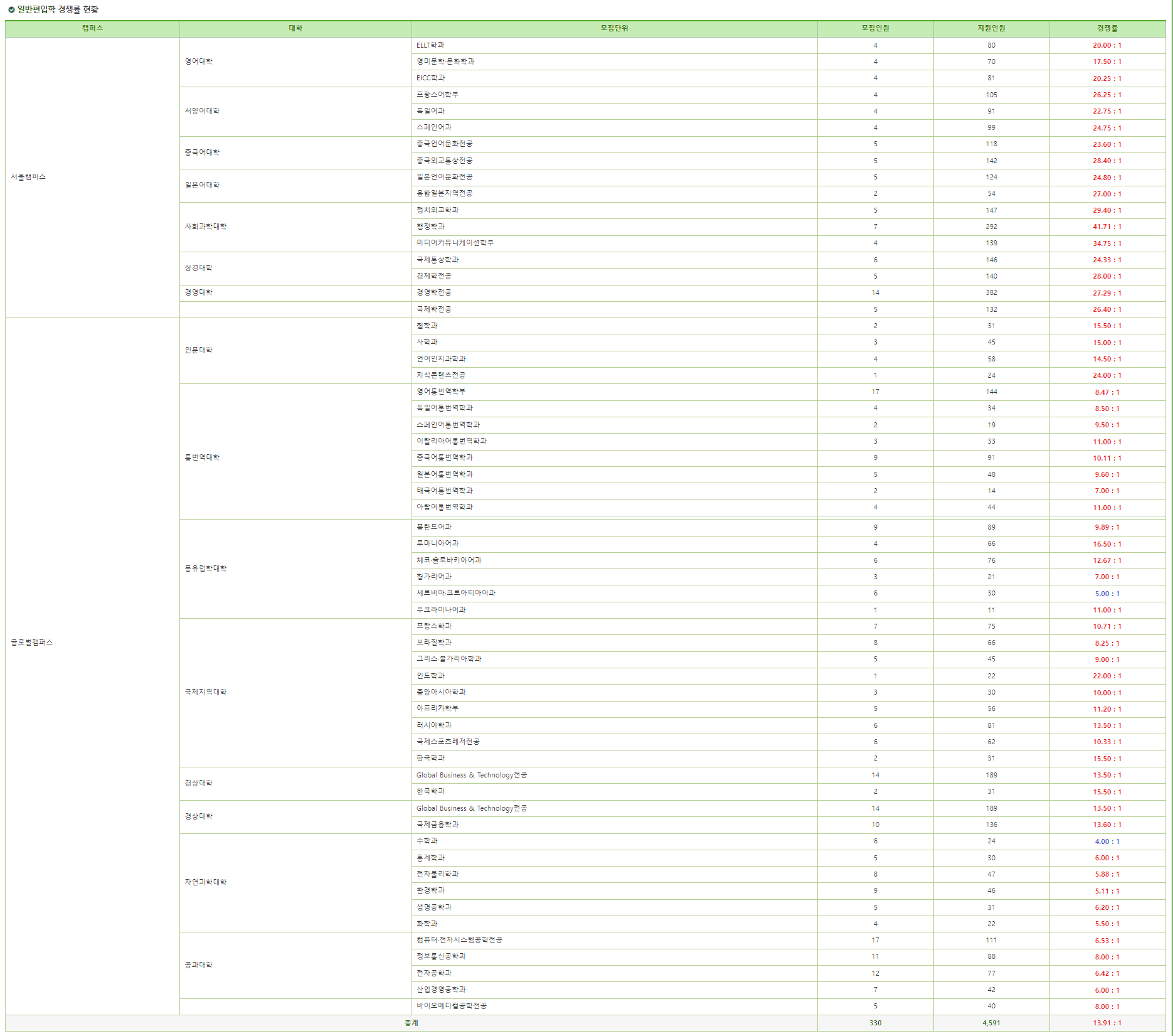Select the EICC학과 department cell
This screenshot has width=1173, height=1036.
coord(614,78)
